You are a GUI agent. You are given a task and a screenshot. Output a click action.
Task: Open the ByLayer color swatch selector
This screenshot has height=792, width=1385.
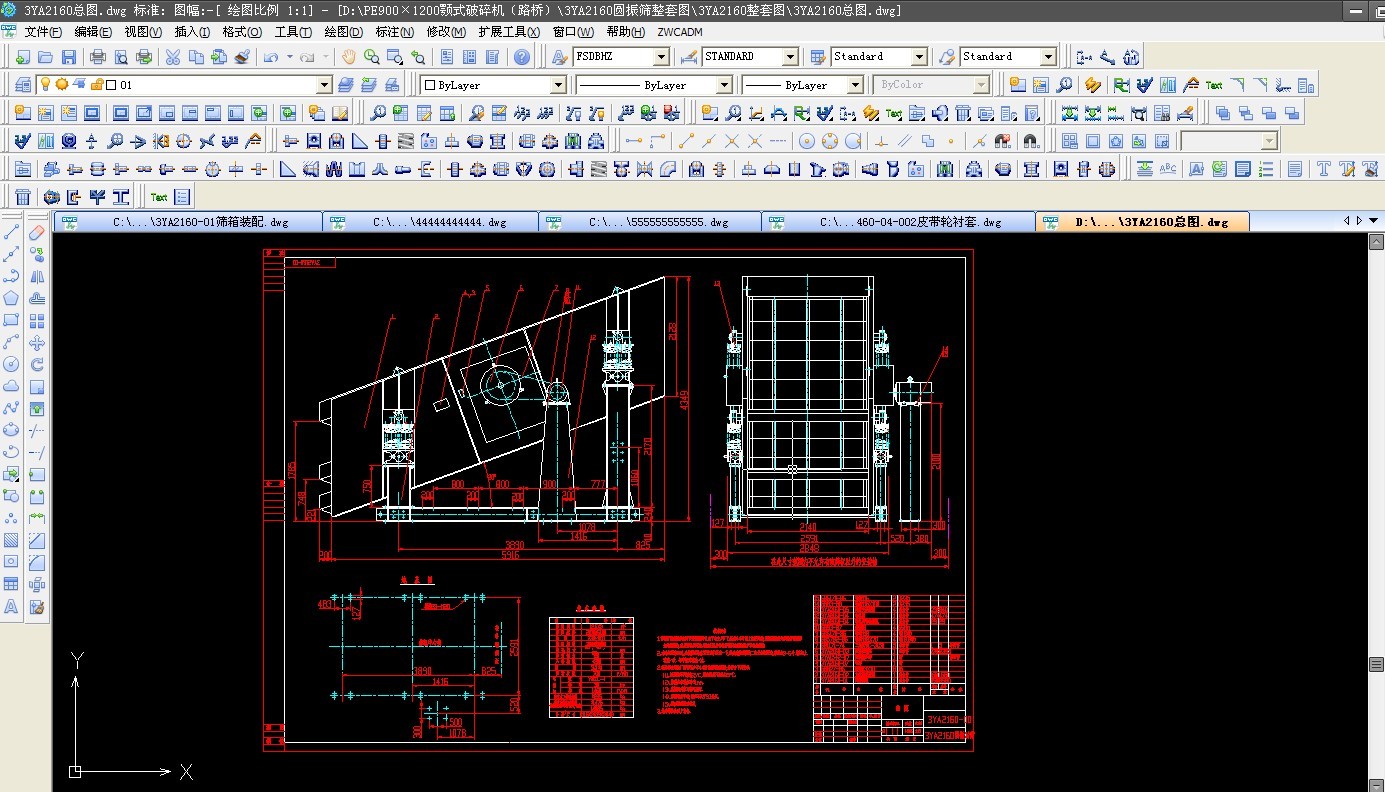coord(492,85)
